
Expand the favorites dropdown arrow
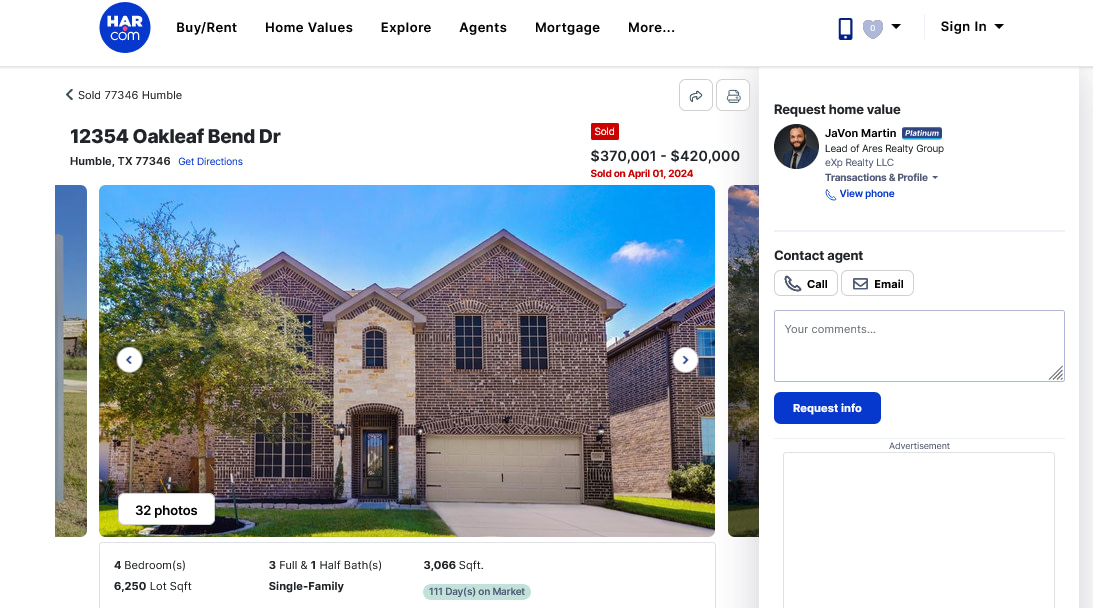point(896,26)
